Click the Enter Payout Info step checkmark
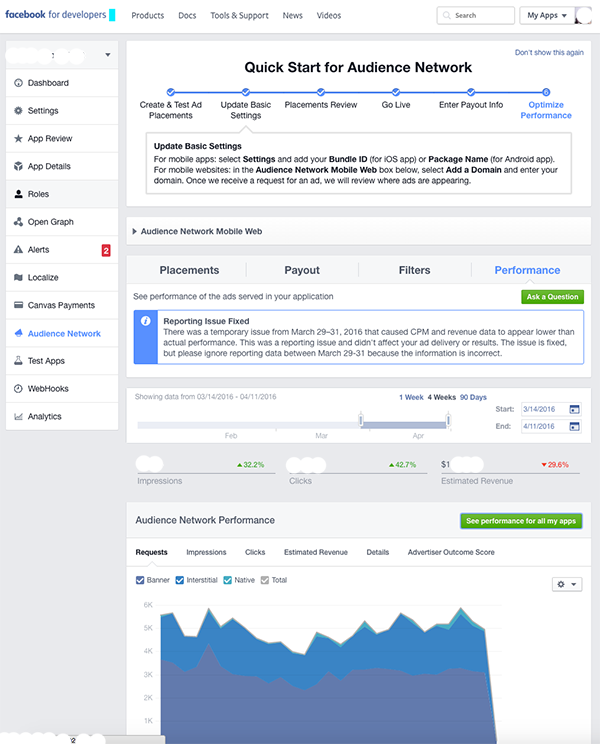 click(471, 92)
